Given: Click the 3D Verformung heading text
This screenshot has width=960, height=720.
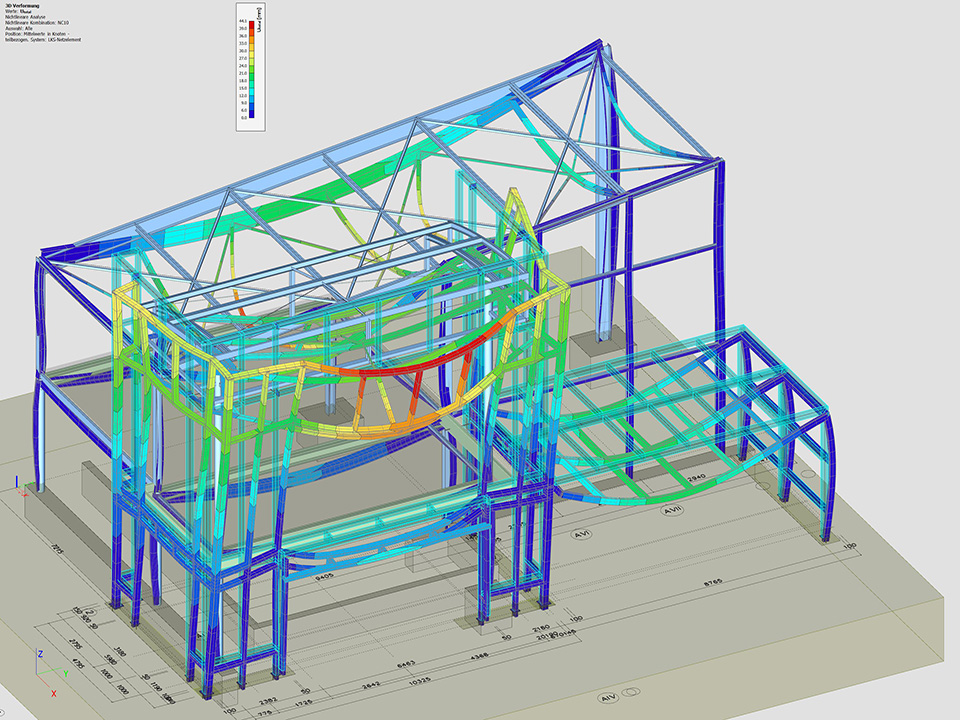Looking at the screenshot, I should tap(23, 5).
